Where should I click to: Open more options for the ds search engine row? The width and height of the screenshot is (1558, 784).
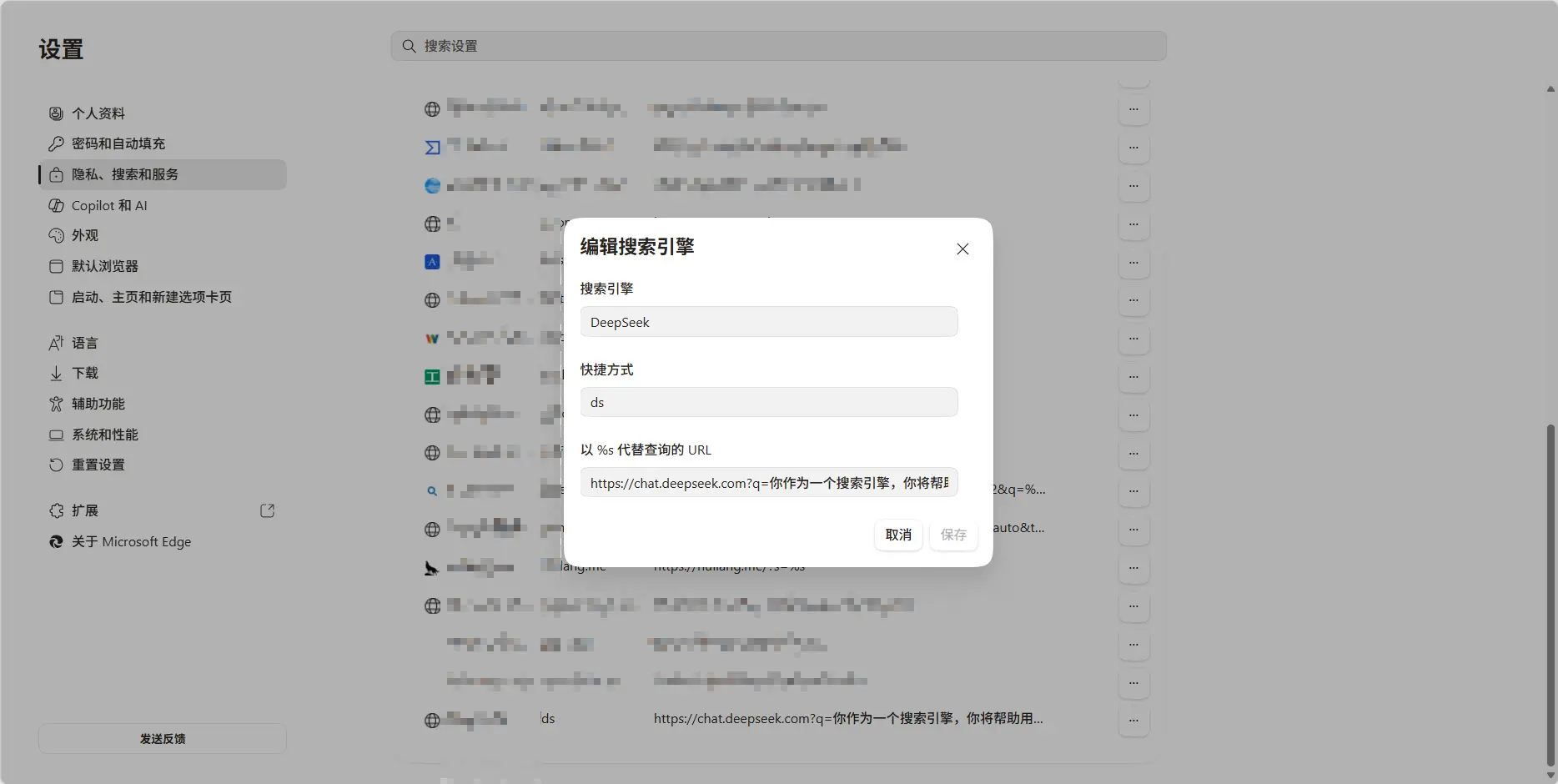pos(1133,721)
